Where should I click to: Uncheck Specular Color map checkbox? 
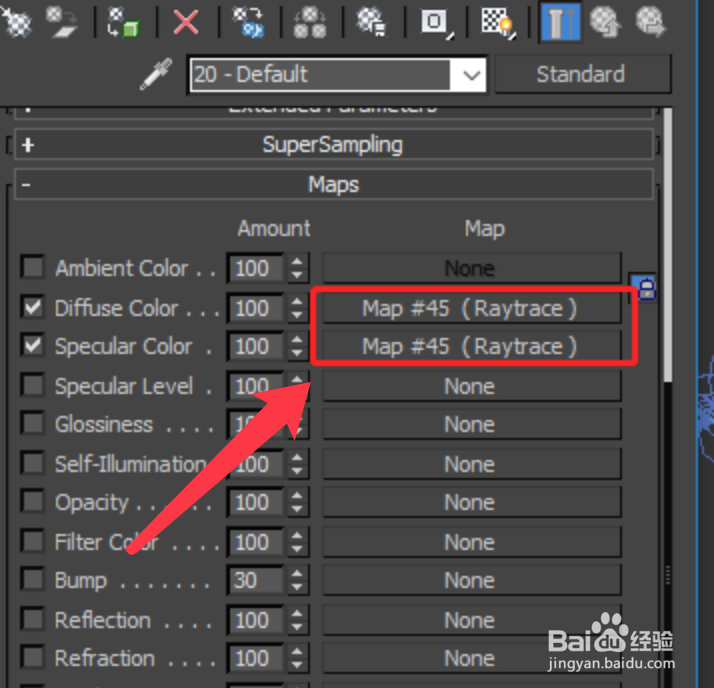click(33, 346)
